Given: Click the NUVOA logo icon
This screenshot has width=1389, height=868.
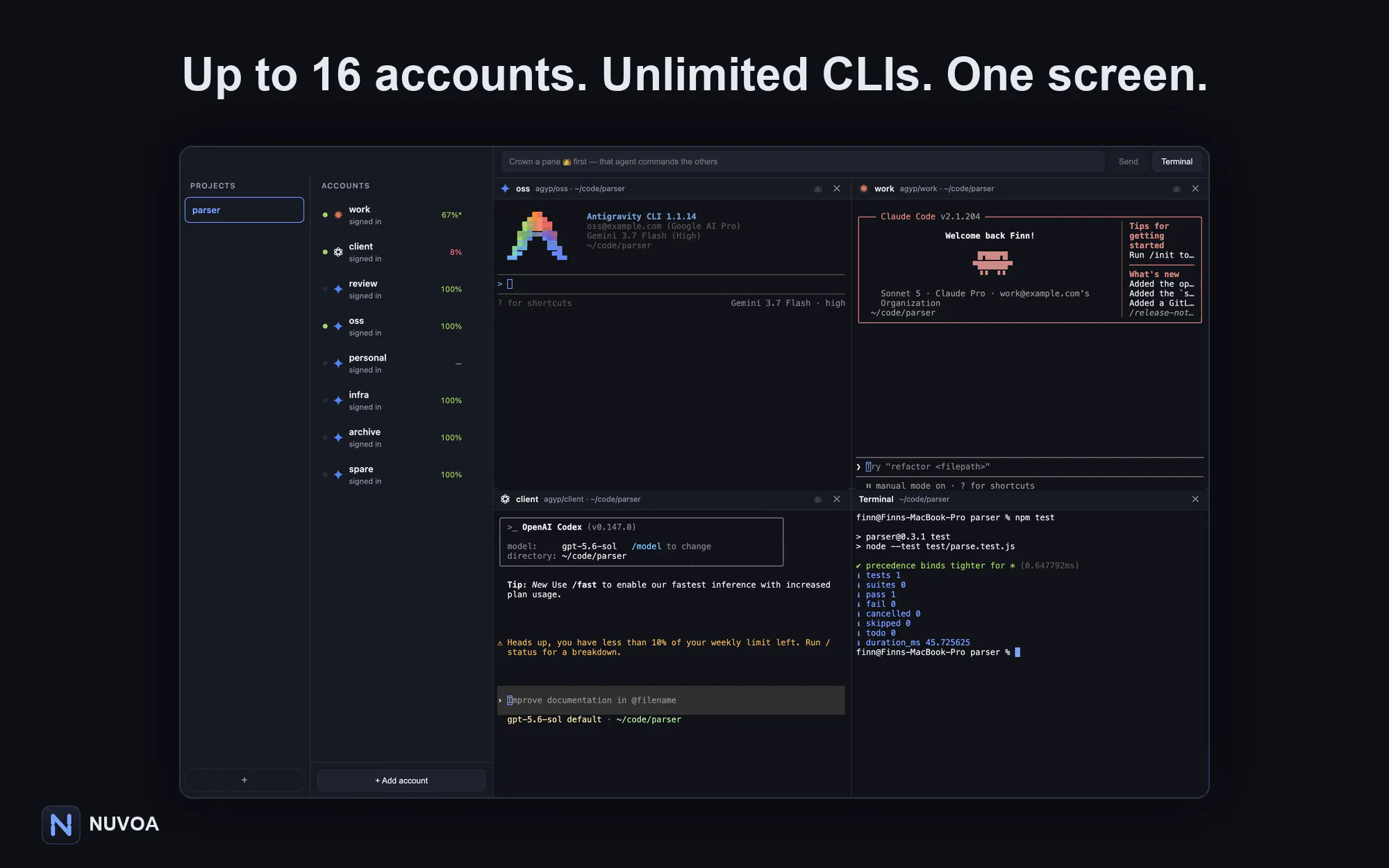Looking at the screenshot, I should (61, 825).
